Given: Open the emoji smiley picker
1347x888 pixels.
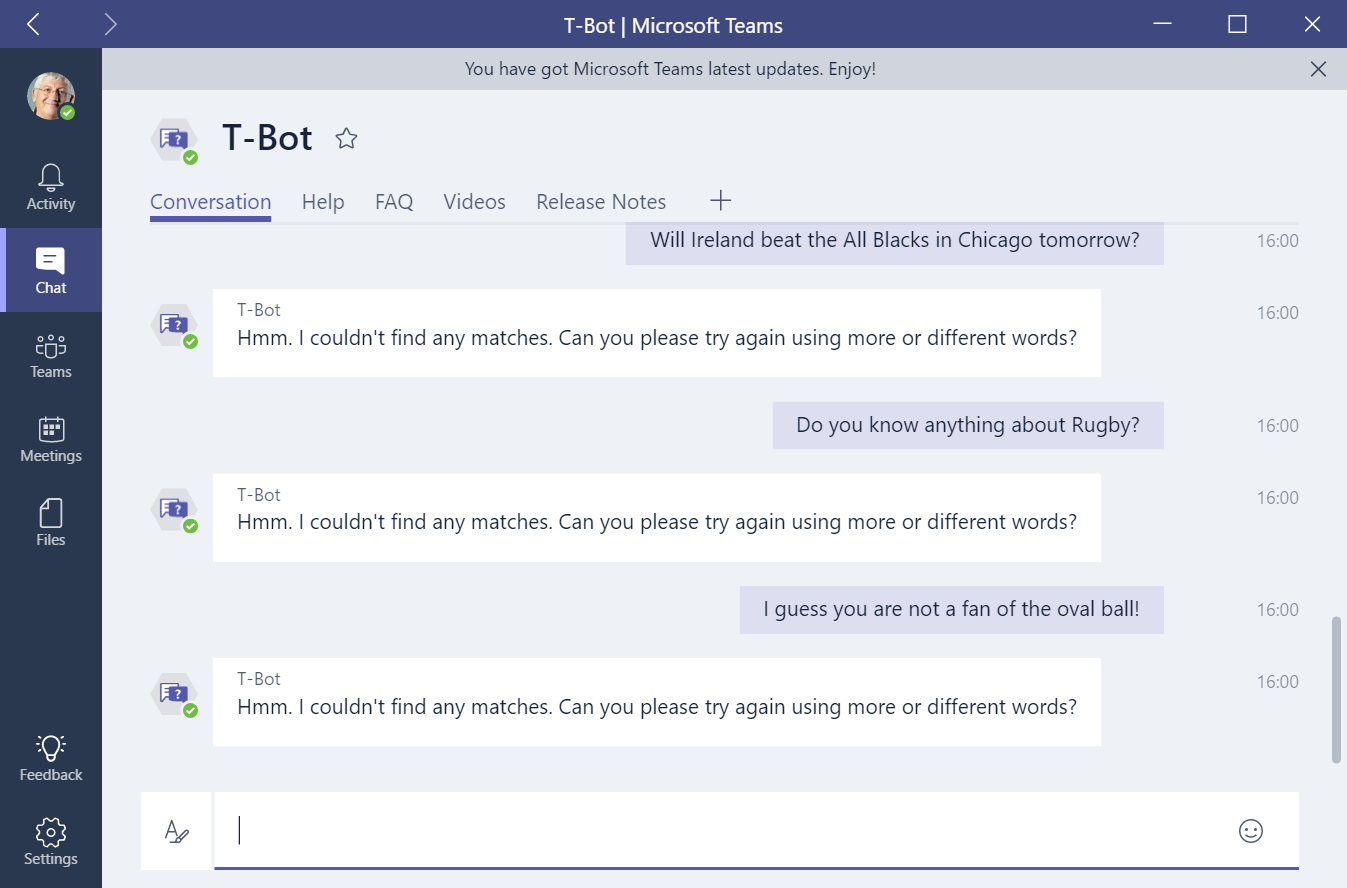Looking at the screenshot, I should point(1251,830).
